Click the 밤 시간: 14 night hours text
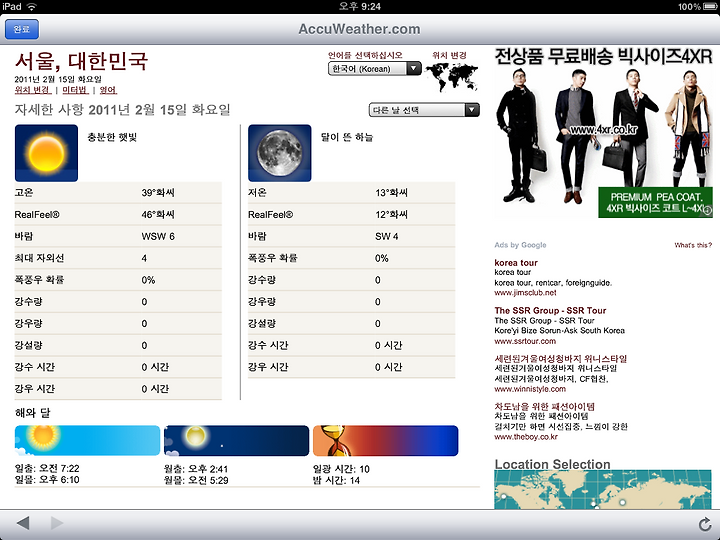720x540 pixels. point(336,480)
